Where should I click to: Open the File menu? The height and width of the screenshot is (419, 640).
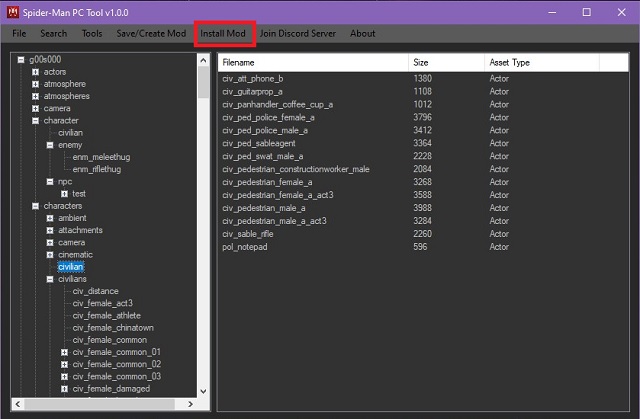click(19, 33)
